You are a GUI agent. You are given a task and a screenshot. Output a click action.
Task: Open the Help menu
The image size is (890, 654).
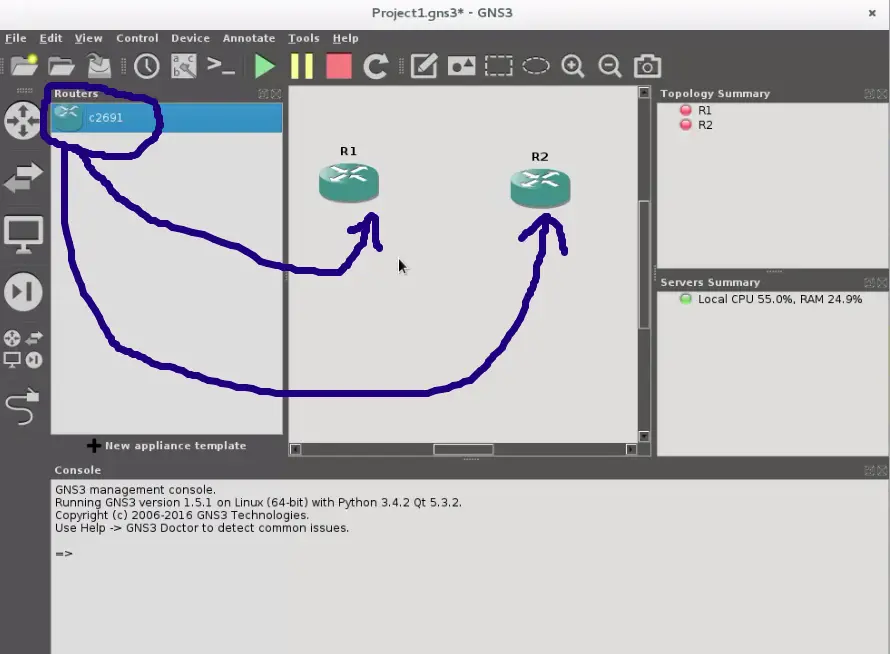pyautogui.click(x=345, y=38)
